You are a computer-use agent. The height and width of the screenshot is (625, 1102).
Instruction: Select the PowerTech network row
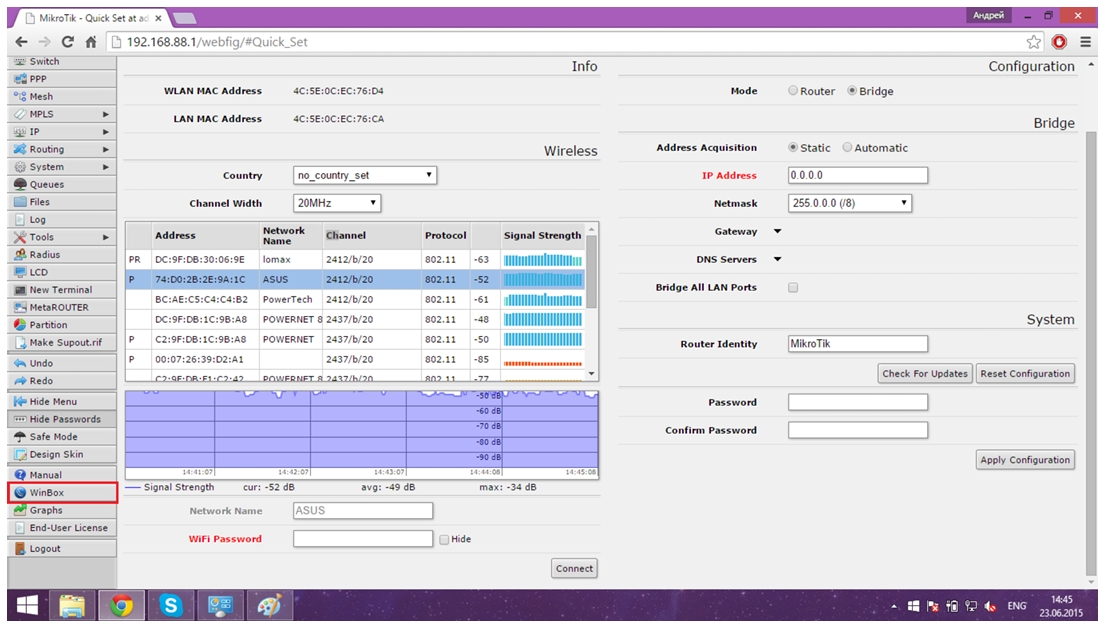coord(356,299)
